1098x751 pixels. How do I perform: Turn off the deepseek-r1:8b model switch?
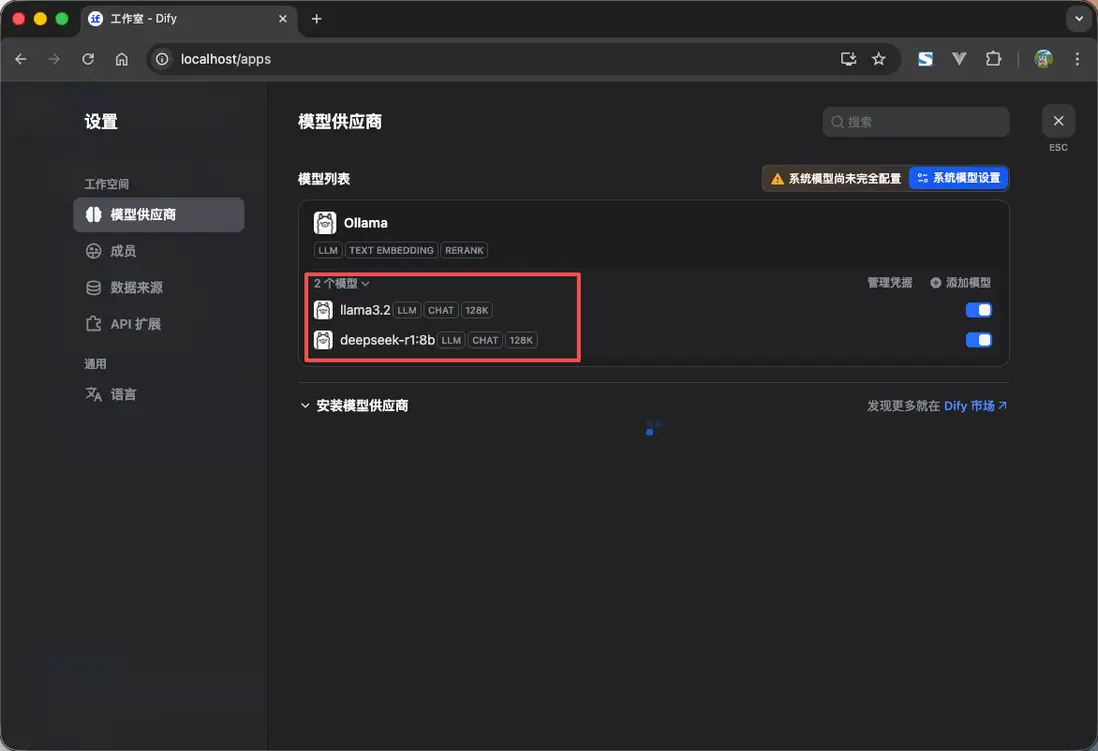(978, 340)
